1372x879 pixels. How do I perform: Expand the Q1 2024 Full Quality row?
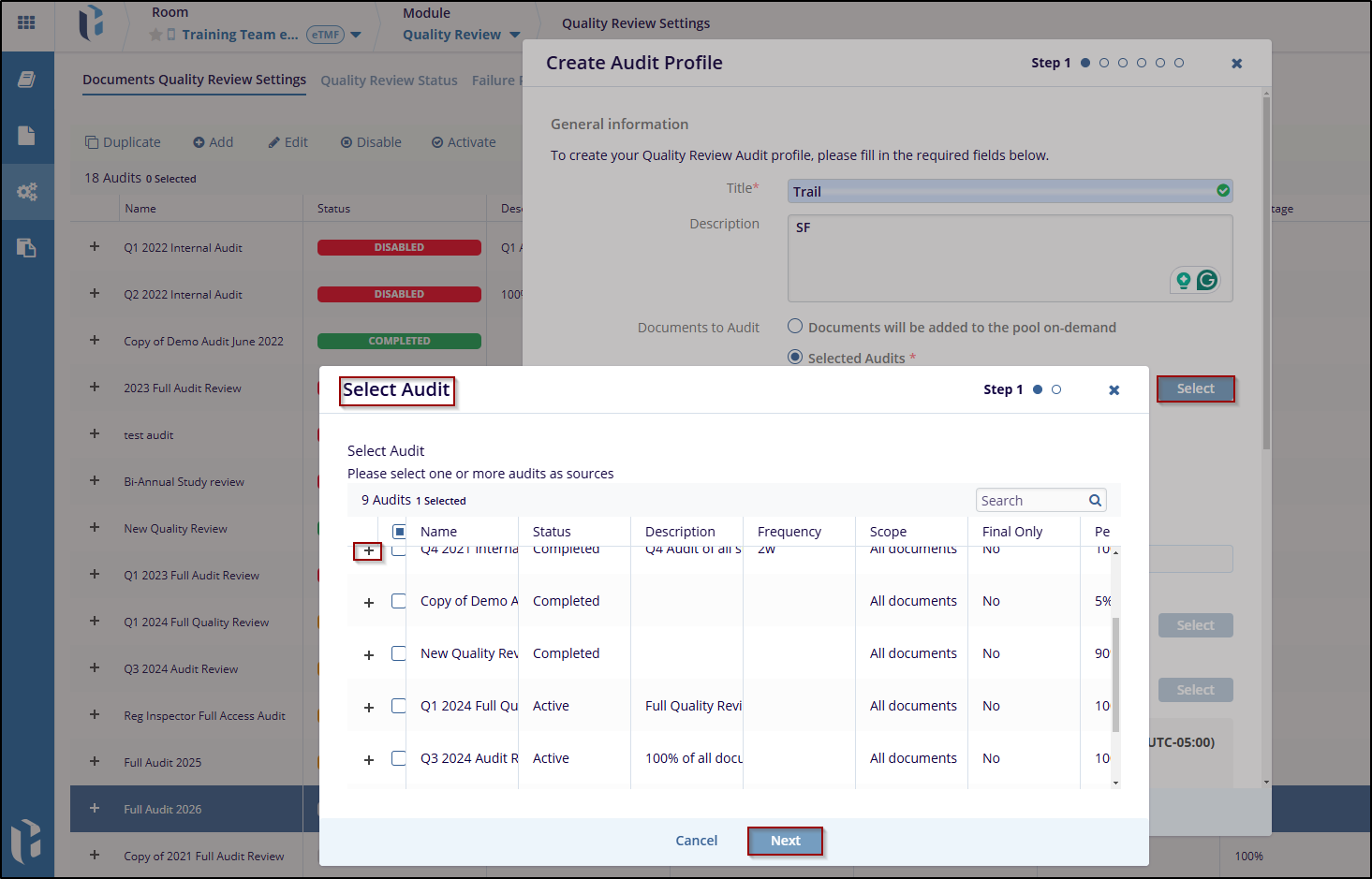369,707
